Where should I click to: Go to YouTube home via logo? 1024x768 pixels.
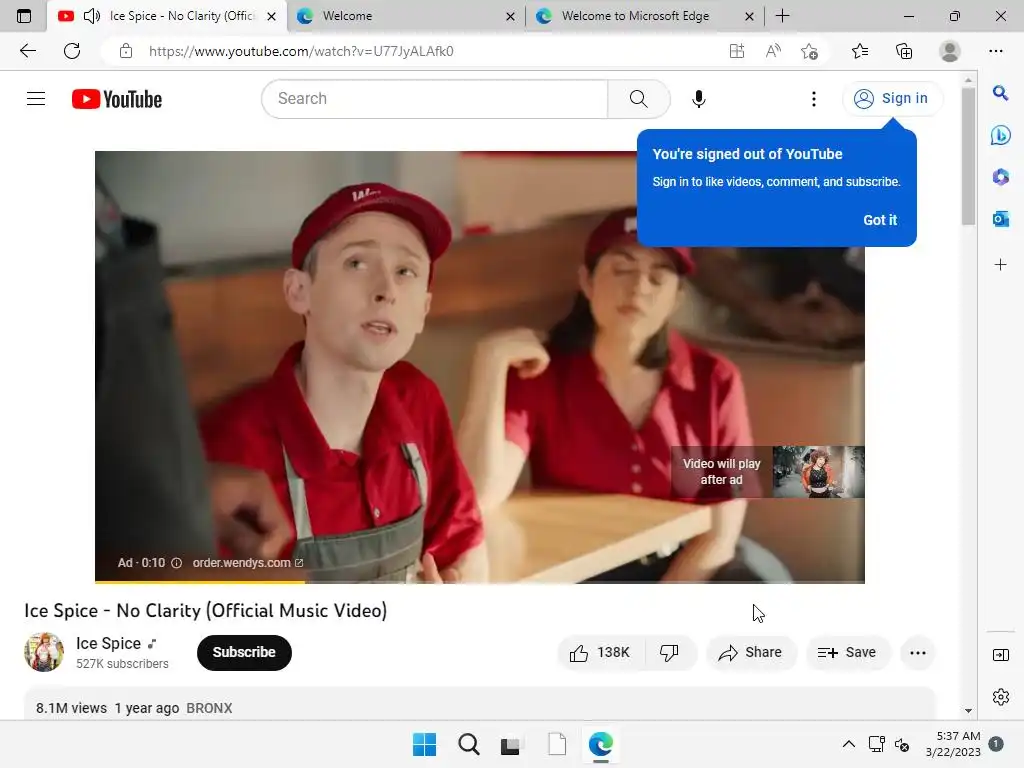tap(117, 99)
